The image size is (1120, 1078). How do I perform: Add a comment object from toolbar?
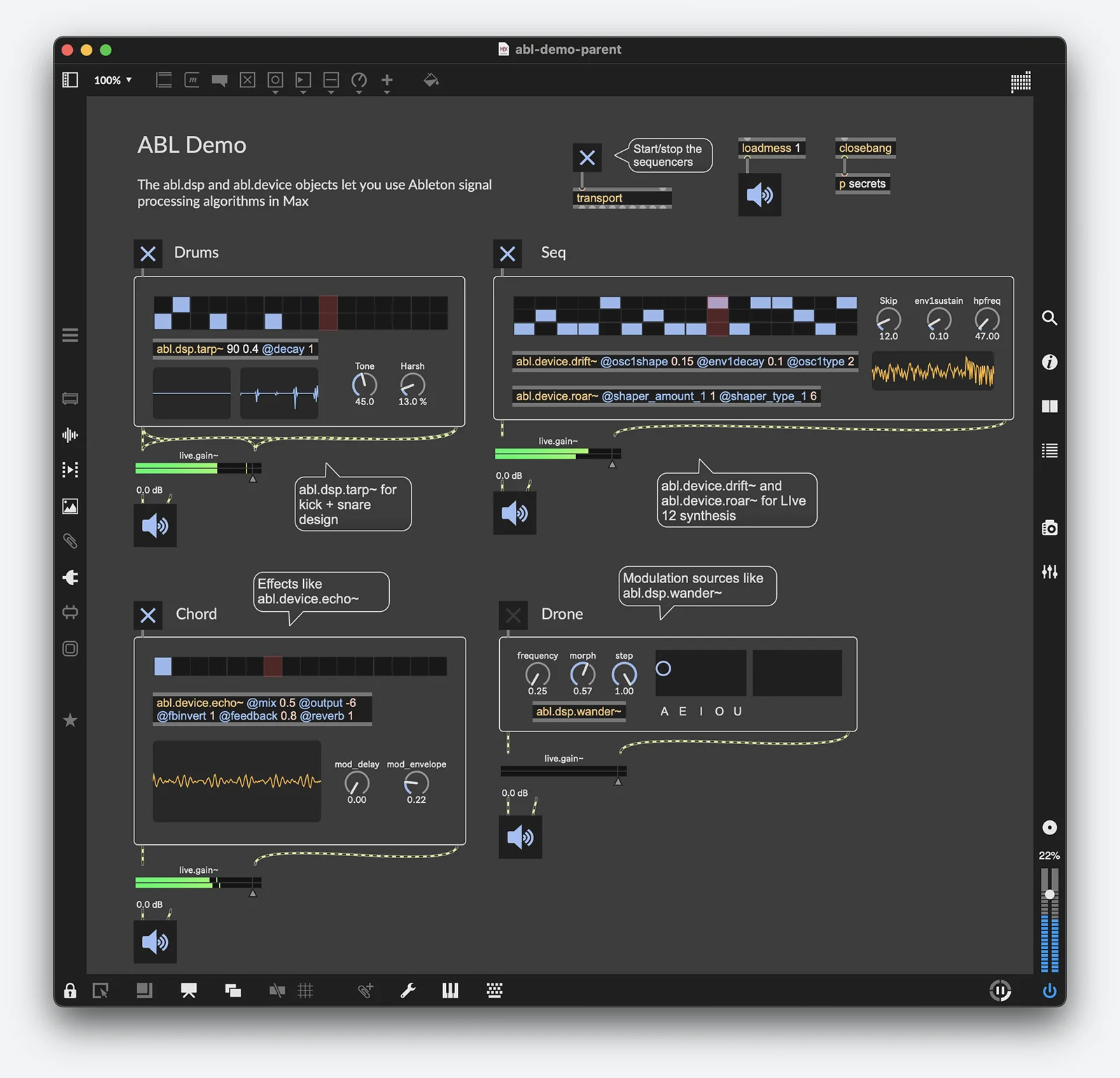219,80
